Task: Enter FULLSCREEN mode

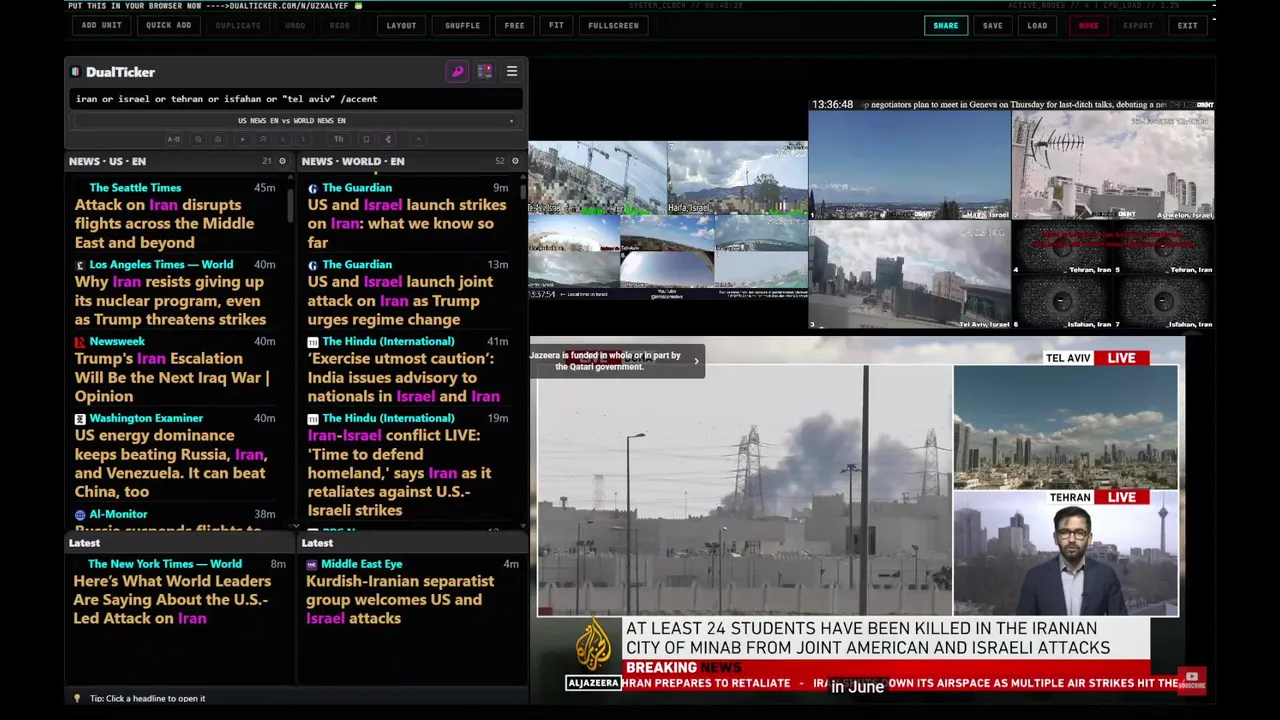Action: (613, 25)
